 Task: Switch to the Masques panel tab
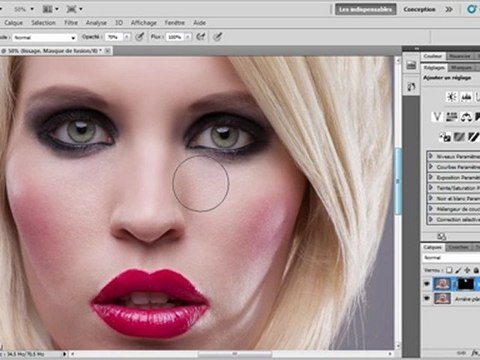[461, 68]
